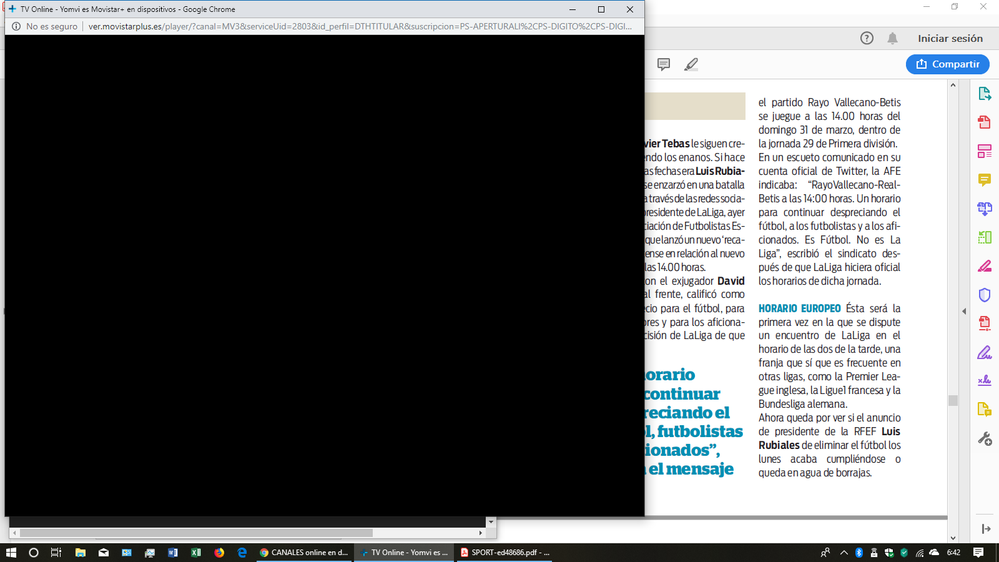
Task: Click the Bluetooth tray icon
Action: 859,552
